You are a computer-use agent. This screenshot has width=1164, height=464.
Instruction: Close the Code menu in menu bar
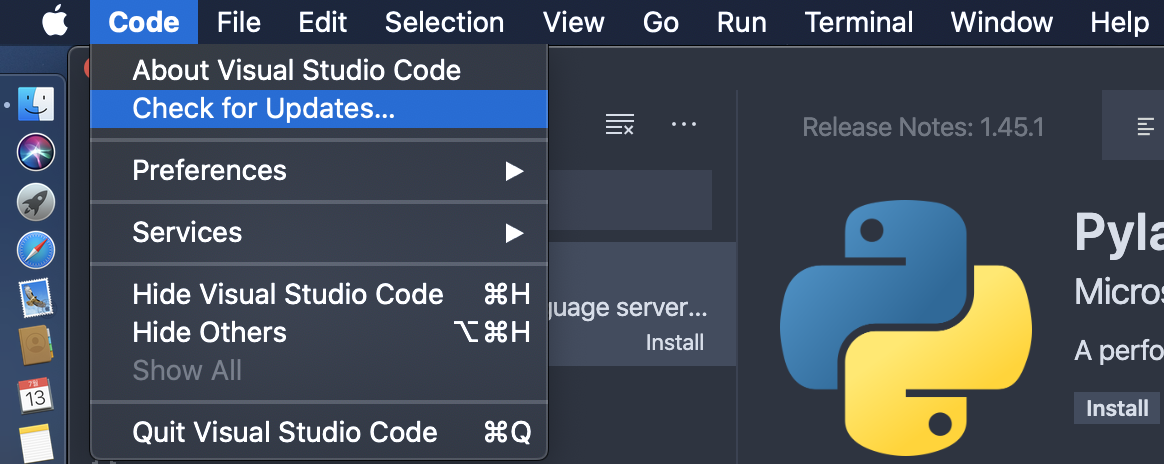coord(144,22)
